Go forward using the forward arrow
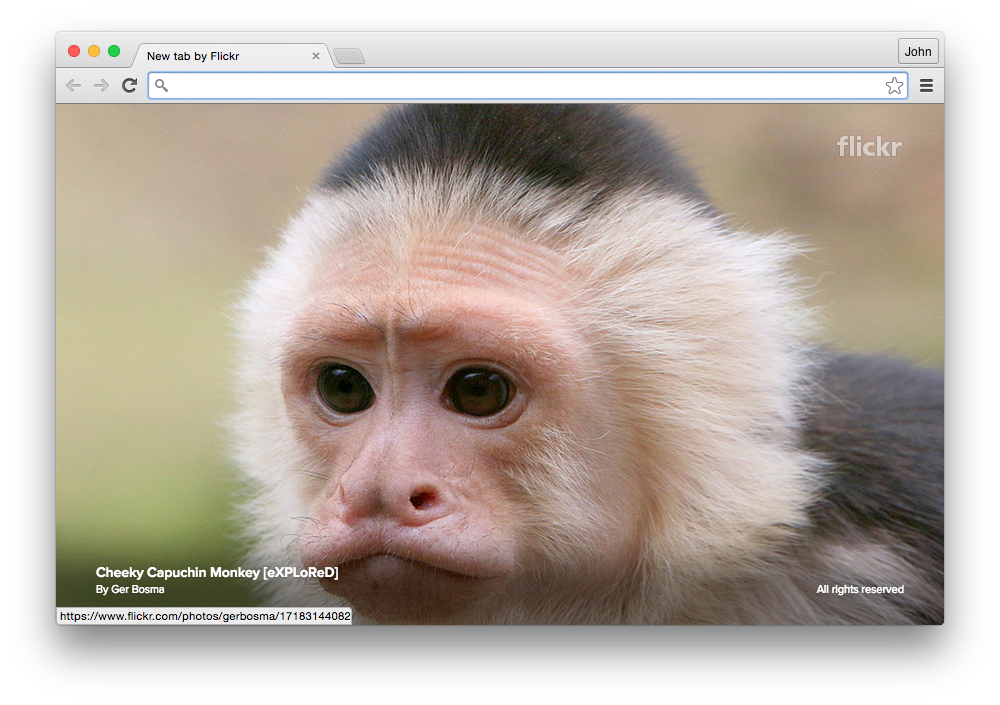 pyautogui.click(x=101, y=85)
